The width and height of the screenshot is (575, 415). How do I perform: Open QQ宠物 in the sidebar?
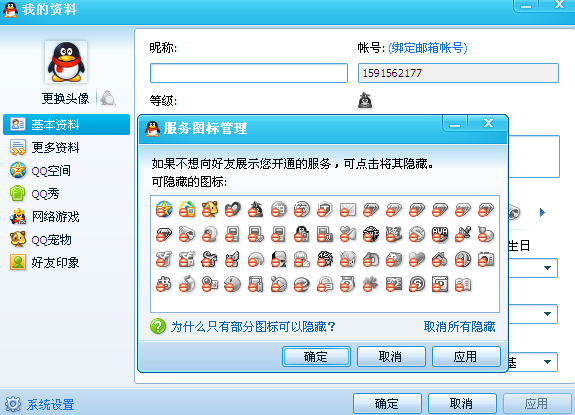pos(41,240)
